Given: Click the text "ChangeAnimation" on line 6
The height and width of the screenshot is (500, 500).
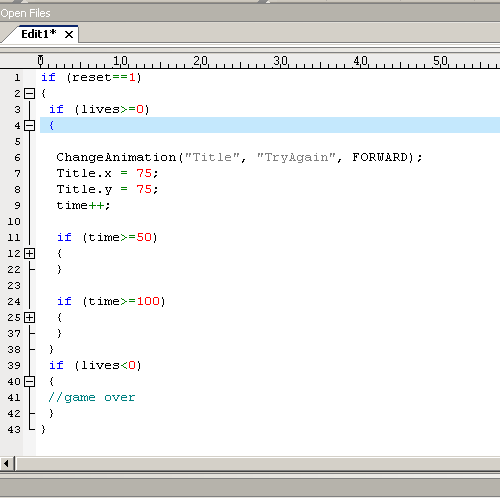Looking at the screenshot, I should pos(116,157).
